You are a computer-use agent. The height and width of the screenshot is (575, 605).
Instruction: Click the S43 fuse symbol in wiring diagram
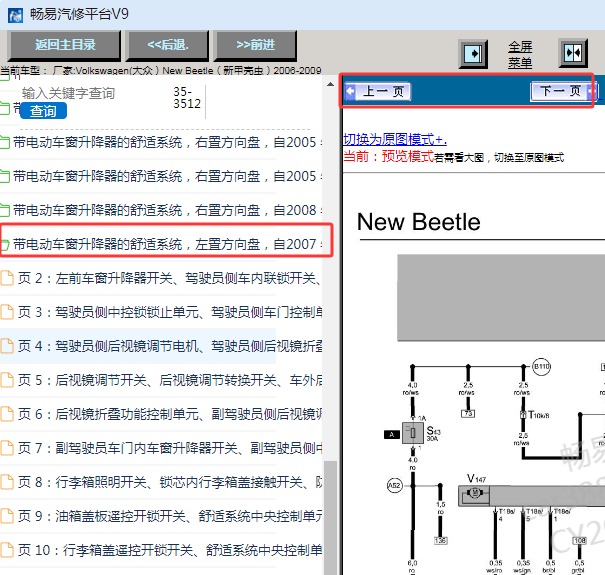412,433
